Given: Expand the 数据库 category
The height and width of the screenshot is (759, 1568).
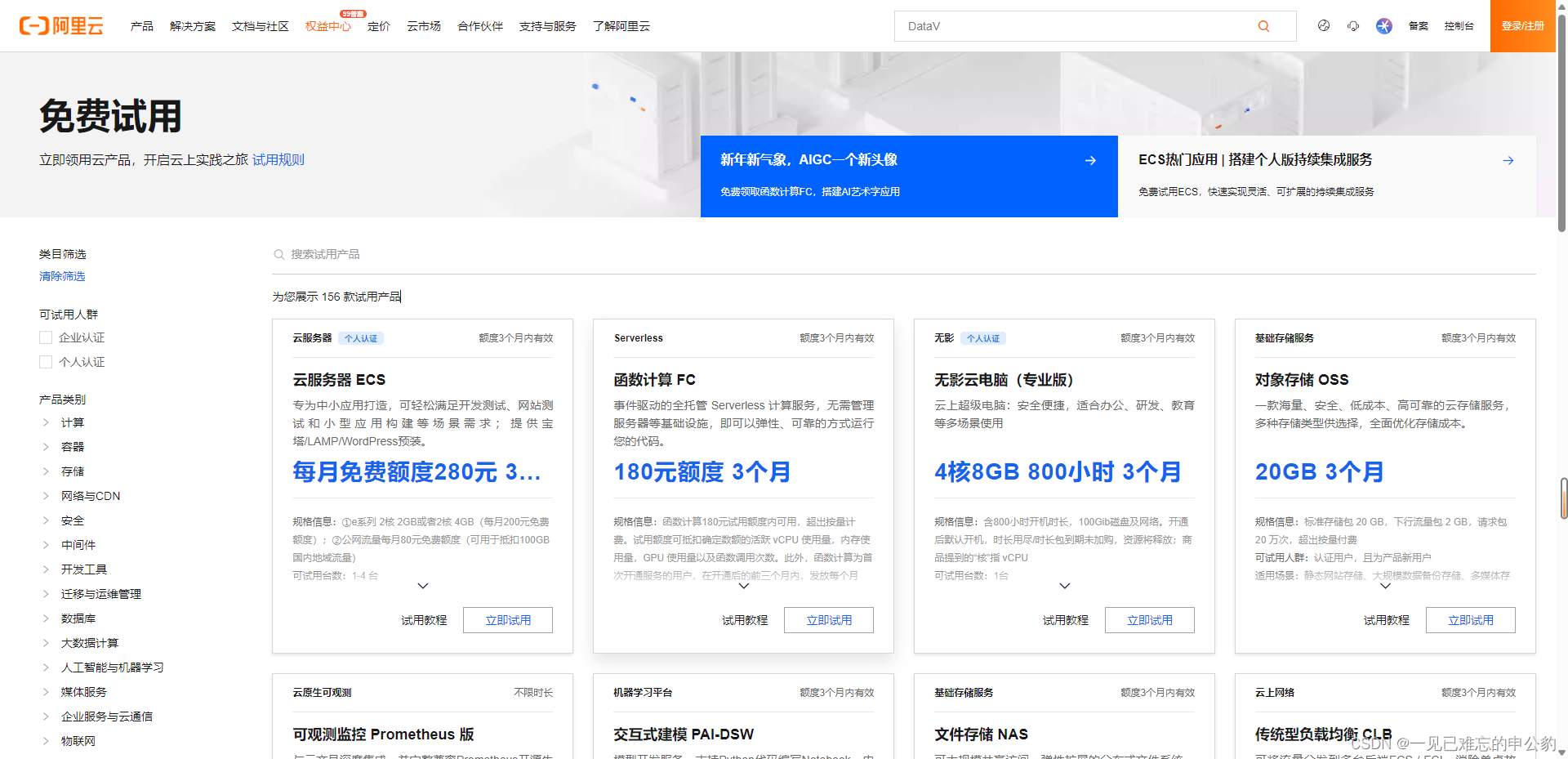Looking at the screenshot, I should pyautogui.click(x=46, y=618).
